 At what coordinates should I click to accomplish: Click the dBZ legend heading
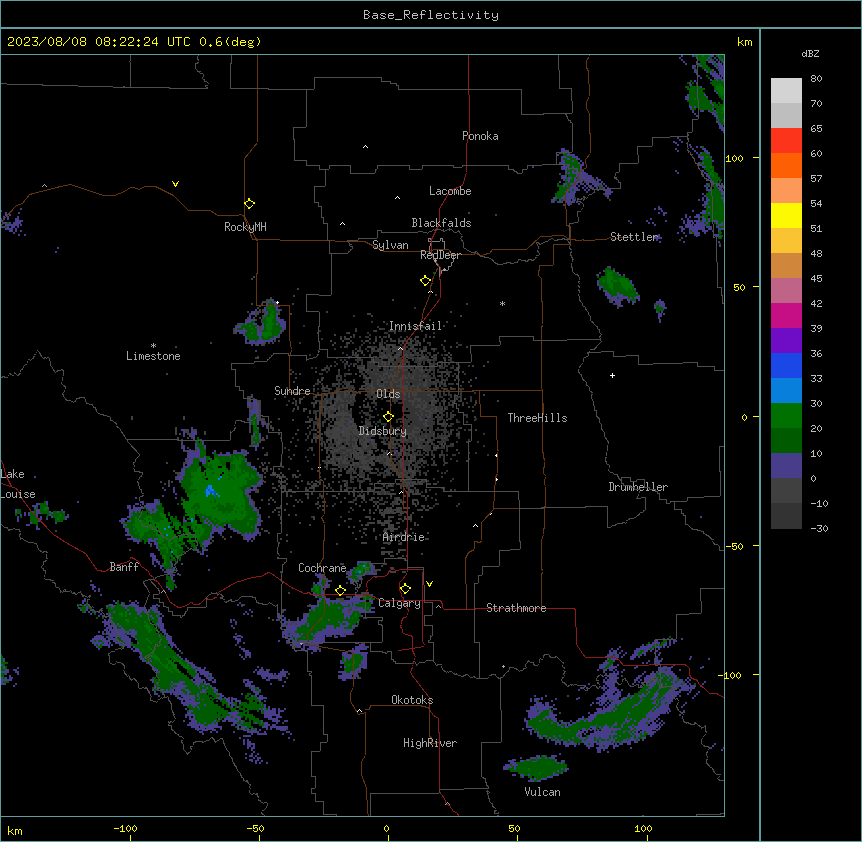(810, 53)
